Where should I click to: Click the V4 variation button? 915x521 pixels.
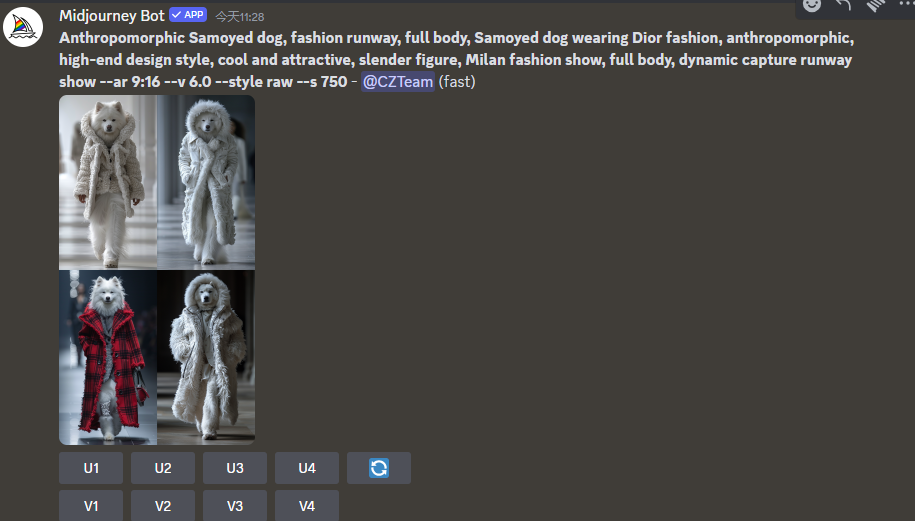pyautogui.click(x=307, y=505)
